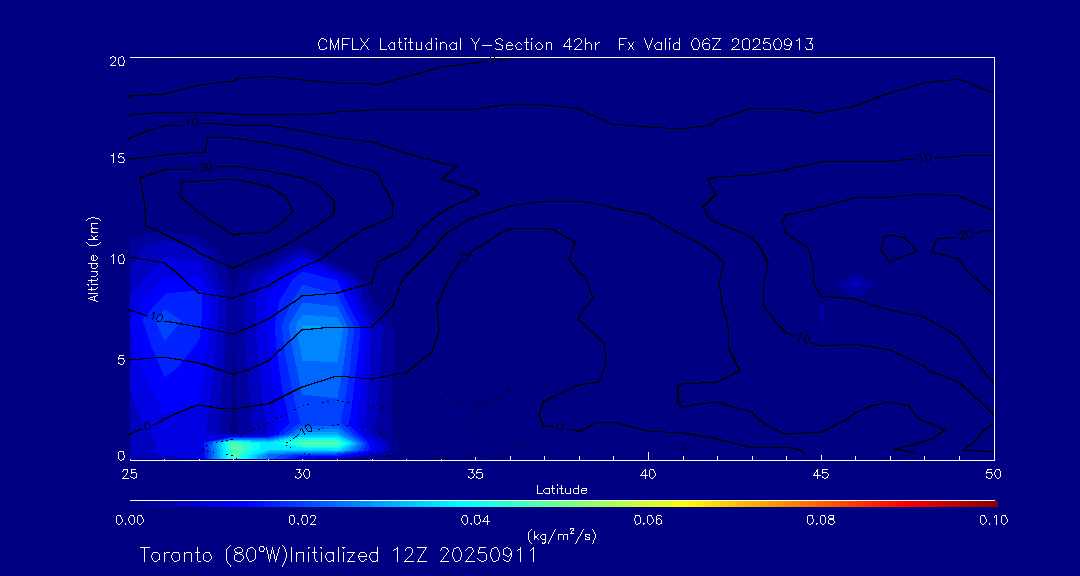Select the altitude axis tick label 20
Screen dimensions: 1080x576
(x=116, y=60)
